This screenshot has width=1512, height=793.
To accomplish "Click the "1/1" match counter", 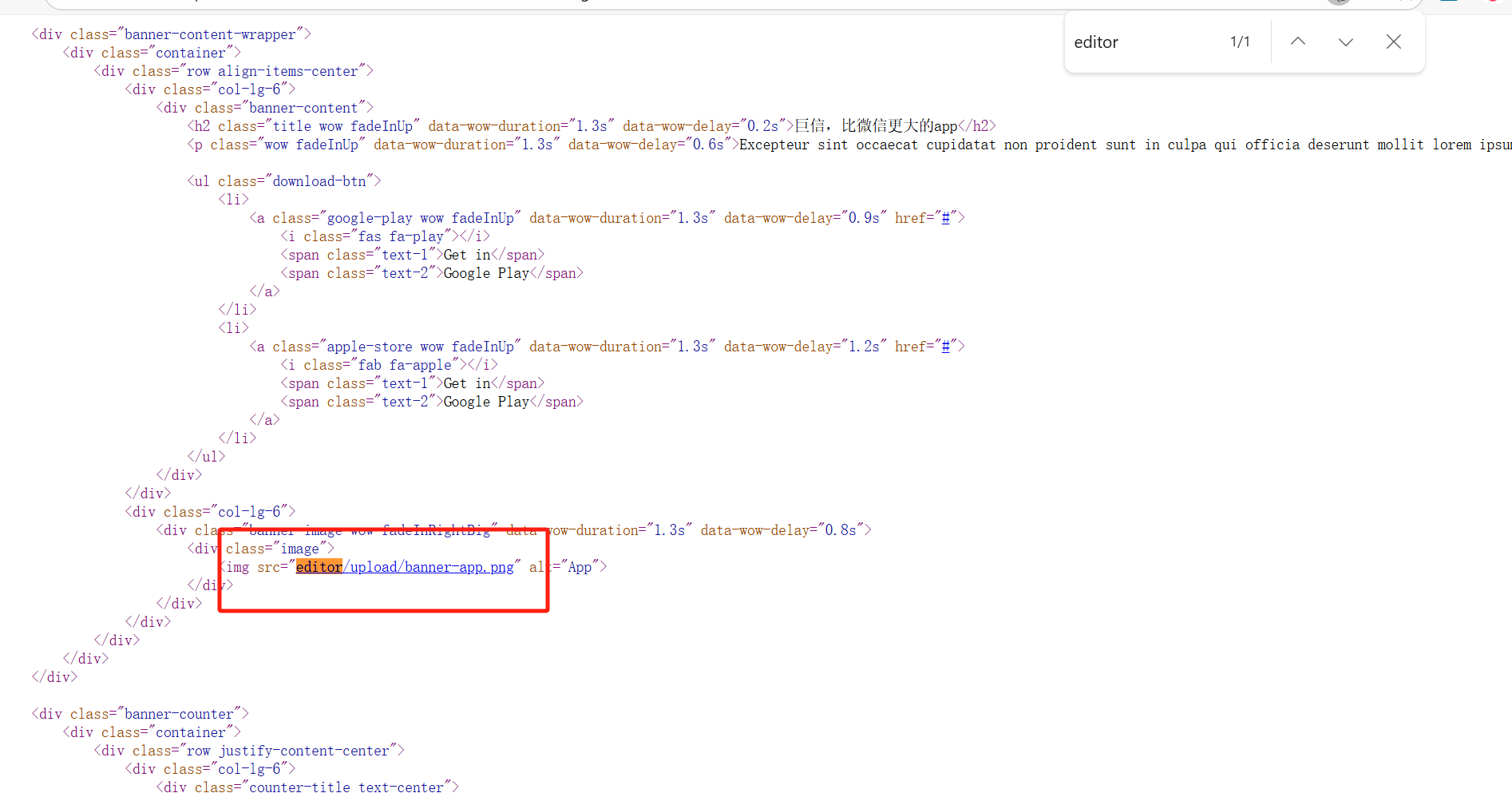I will 1240,42.
